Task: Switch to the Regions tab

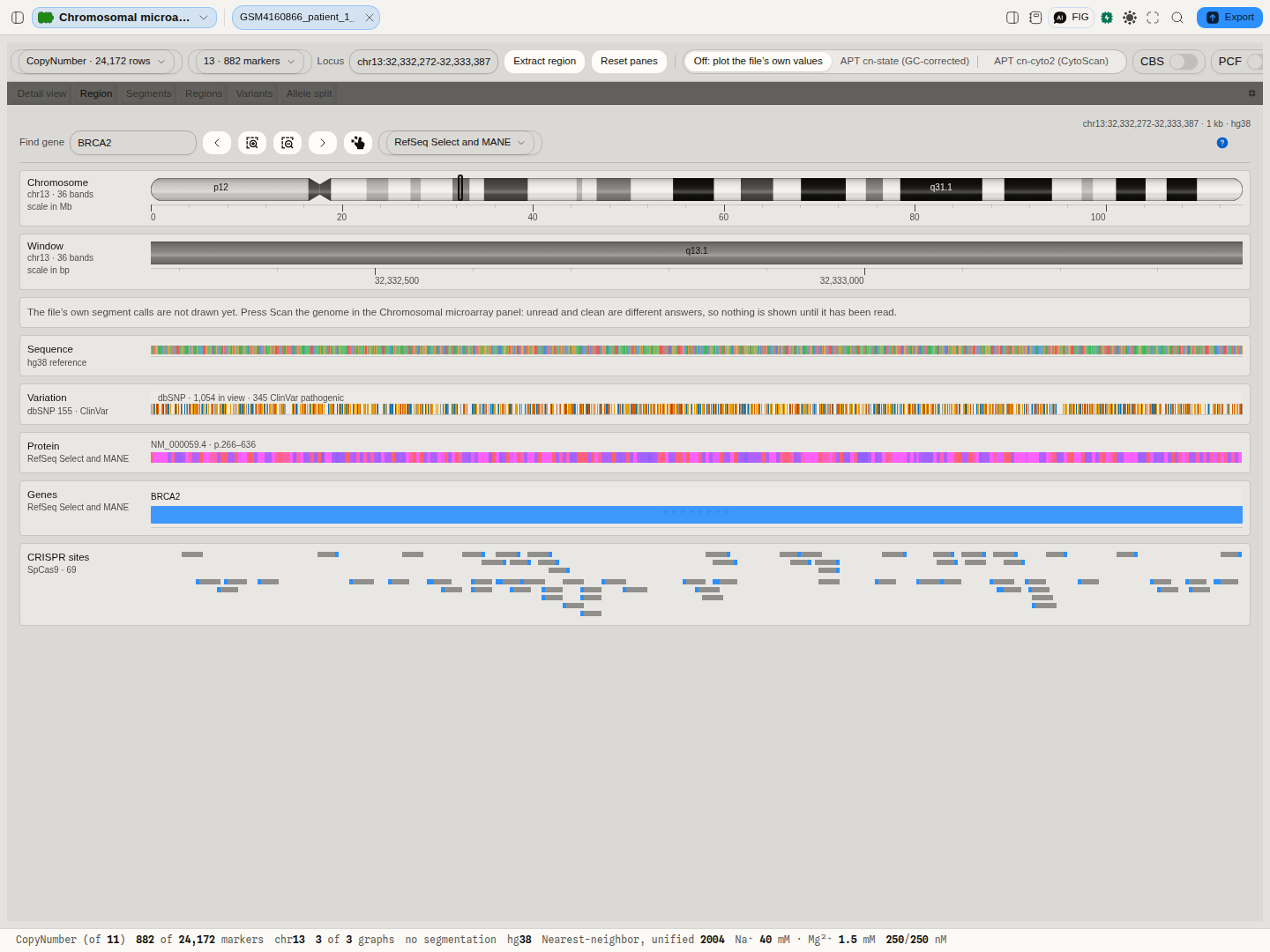Action: tap(204, 93)
